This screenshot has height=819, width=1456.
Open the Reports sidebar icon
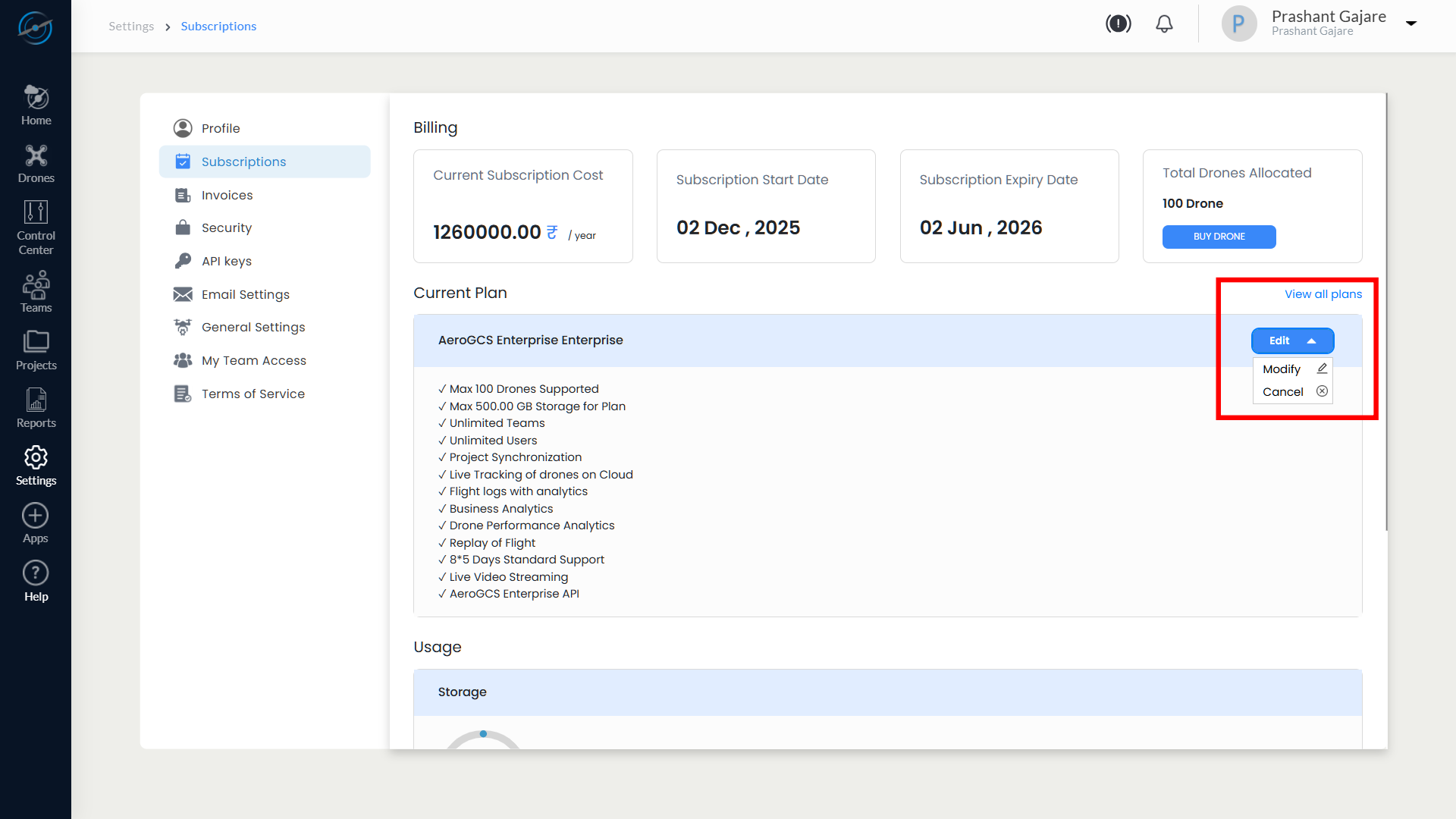[x=36, y=408]
